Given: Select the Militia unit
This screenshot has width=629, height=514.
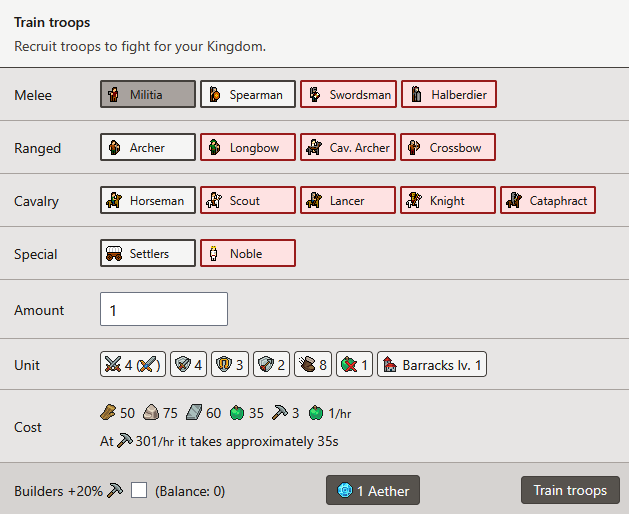Looking at the screenshot, I should pos(148,94).
